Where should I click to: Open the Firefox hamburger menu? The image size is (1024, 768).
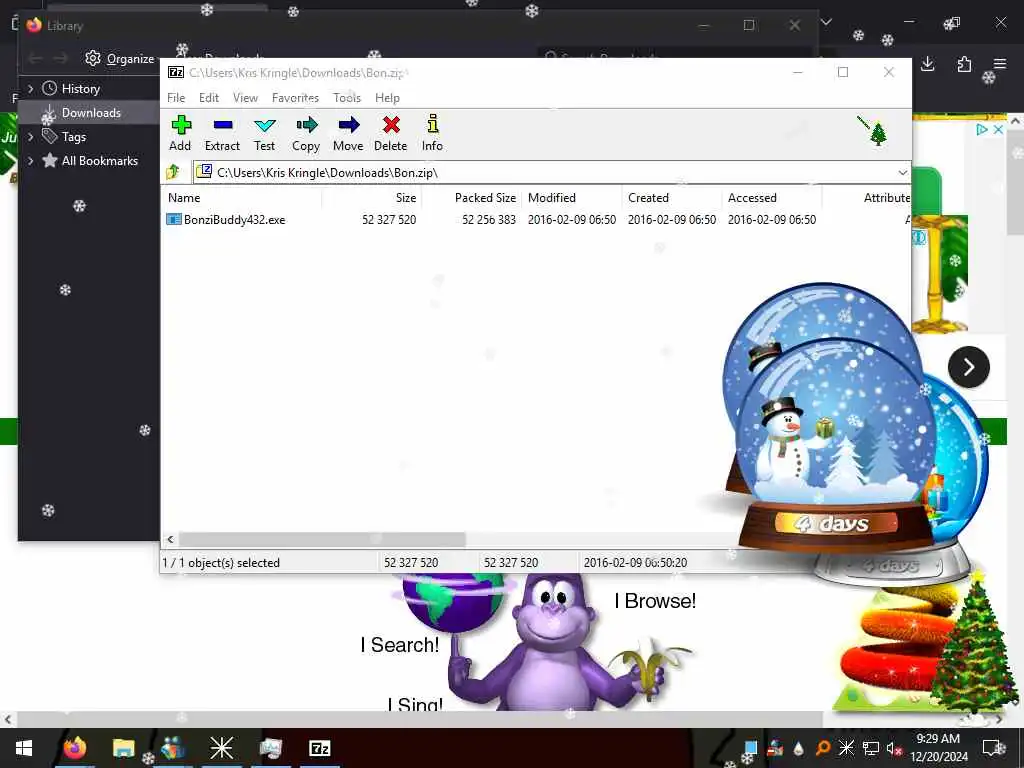tap(1000, 64)
